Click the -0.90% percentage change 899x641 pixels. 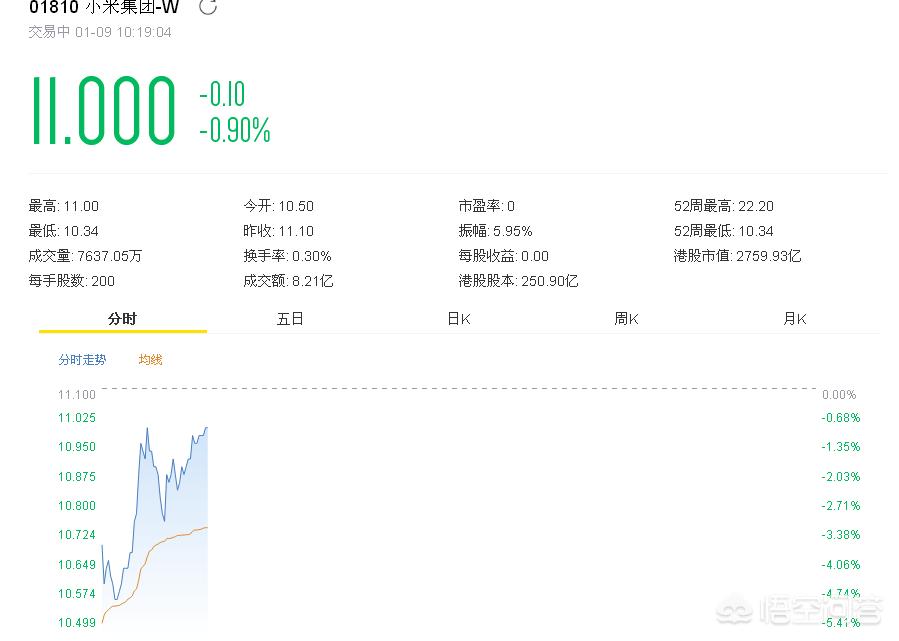(x=234, y=130)
